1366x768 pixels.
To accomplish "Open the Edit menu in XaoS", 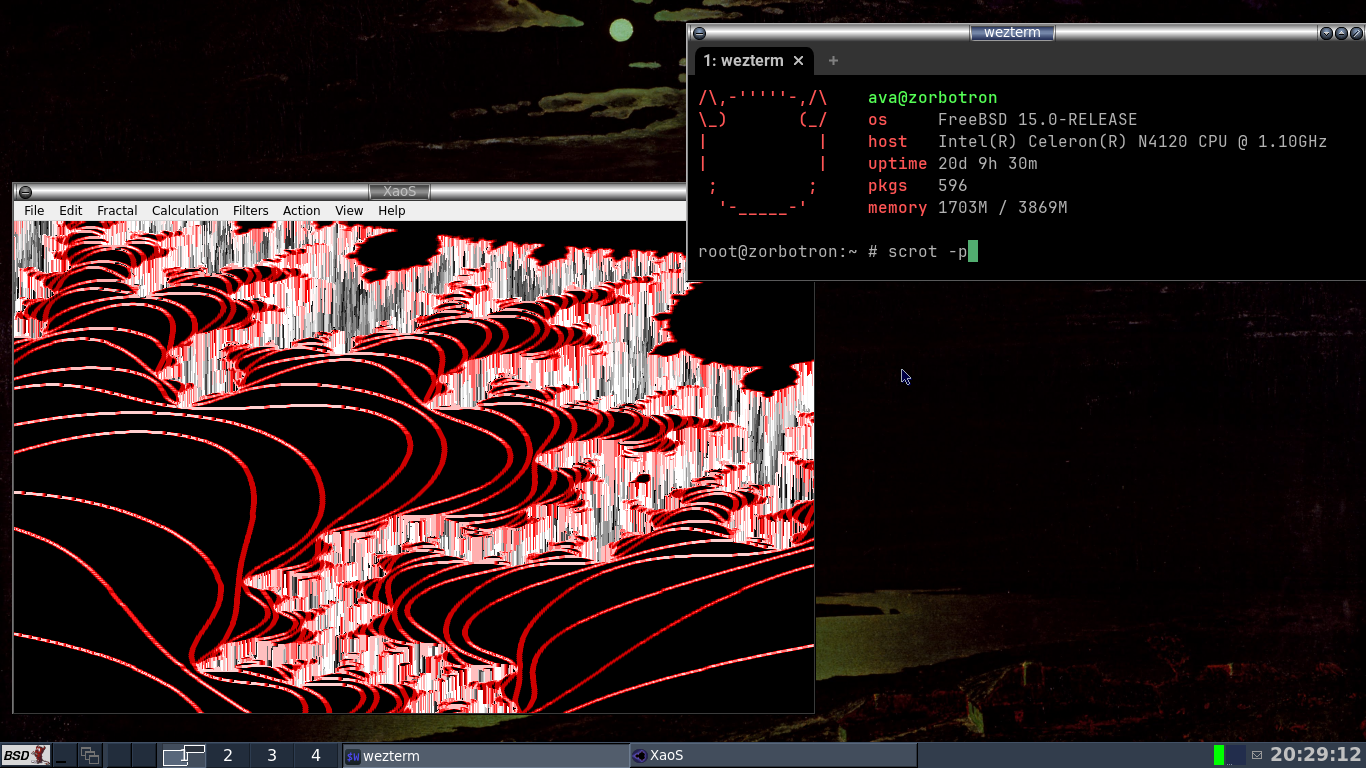I will (x=70, y=211).
